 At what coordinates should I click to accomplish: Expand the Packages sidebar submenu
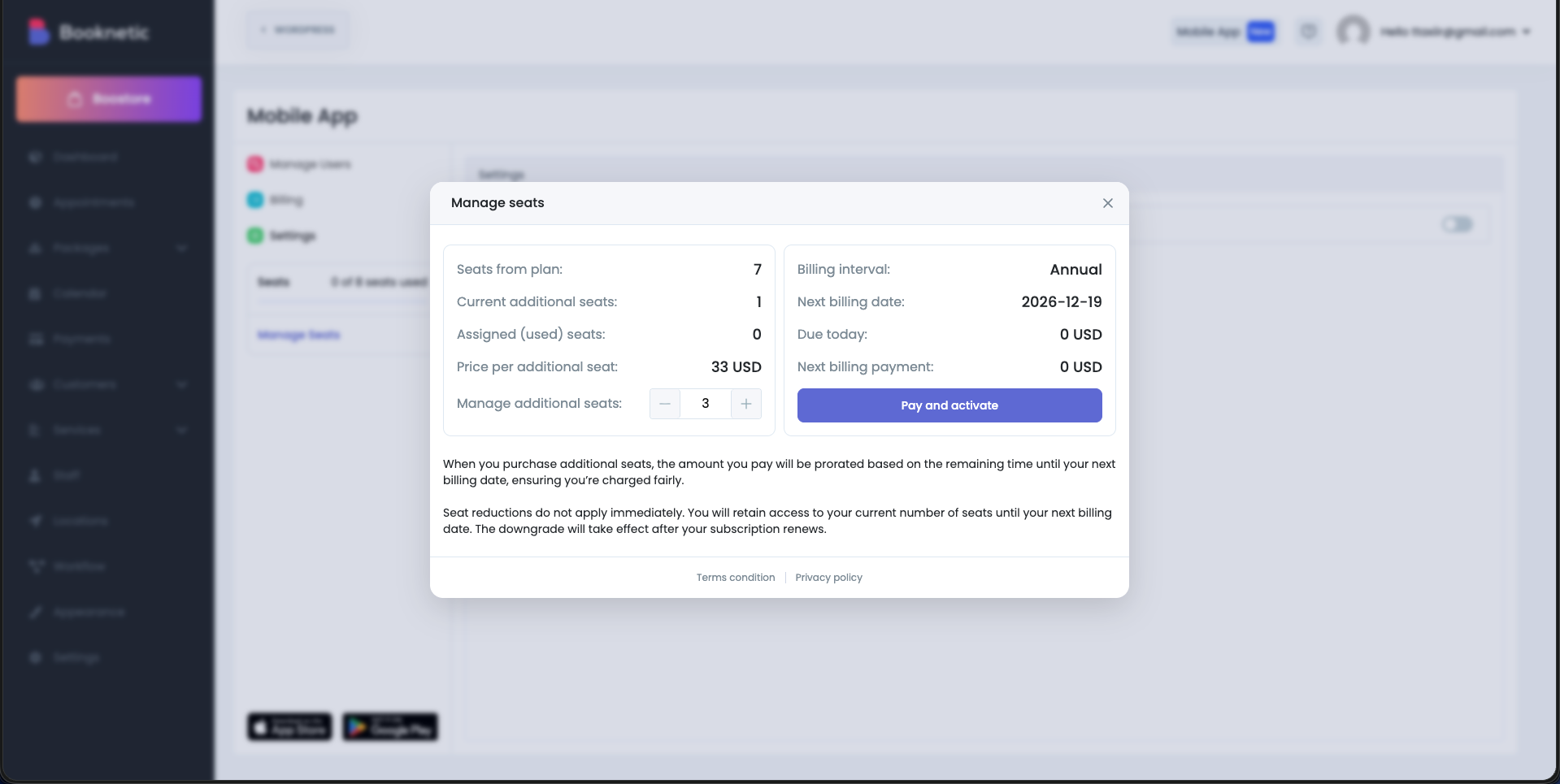pos(181,248)
